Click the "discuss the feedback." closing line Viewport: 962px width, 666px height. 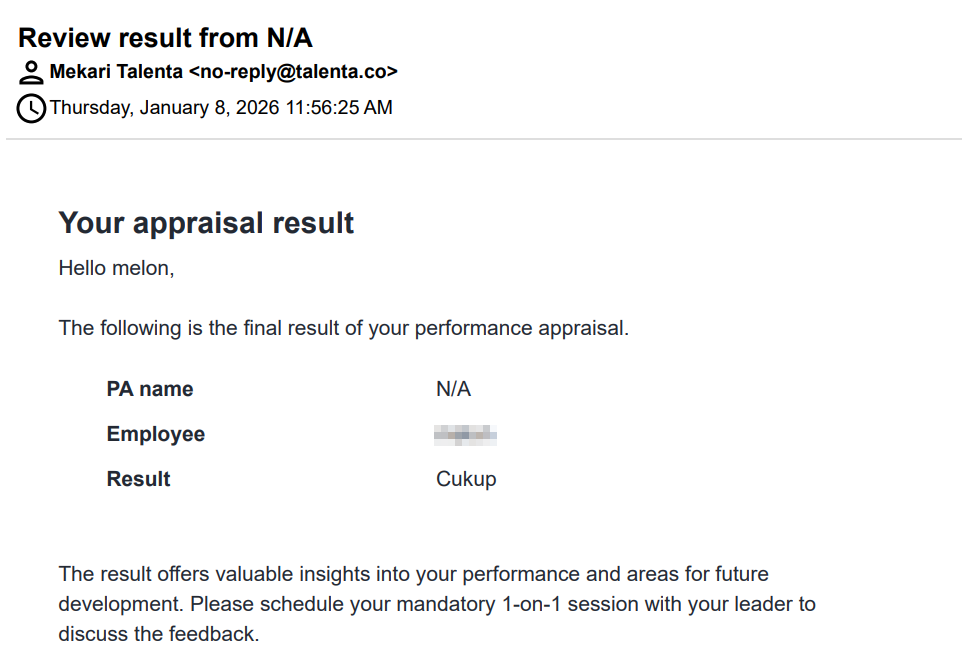(159, 634)
